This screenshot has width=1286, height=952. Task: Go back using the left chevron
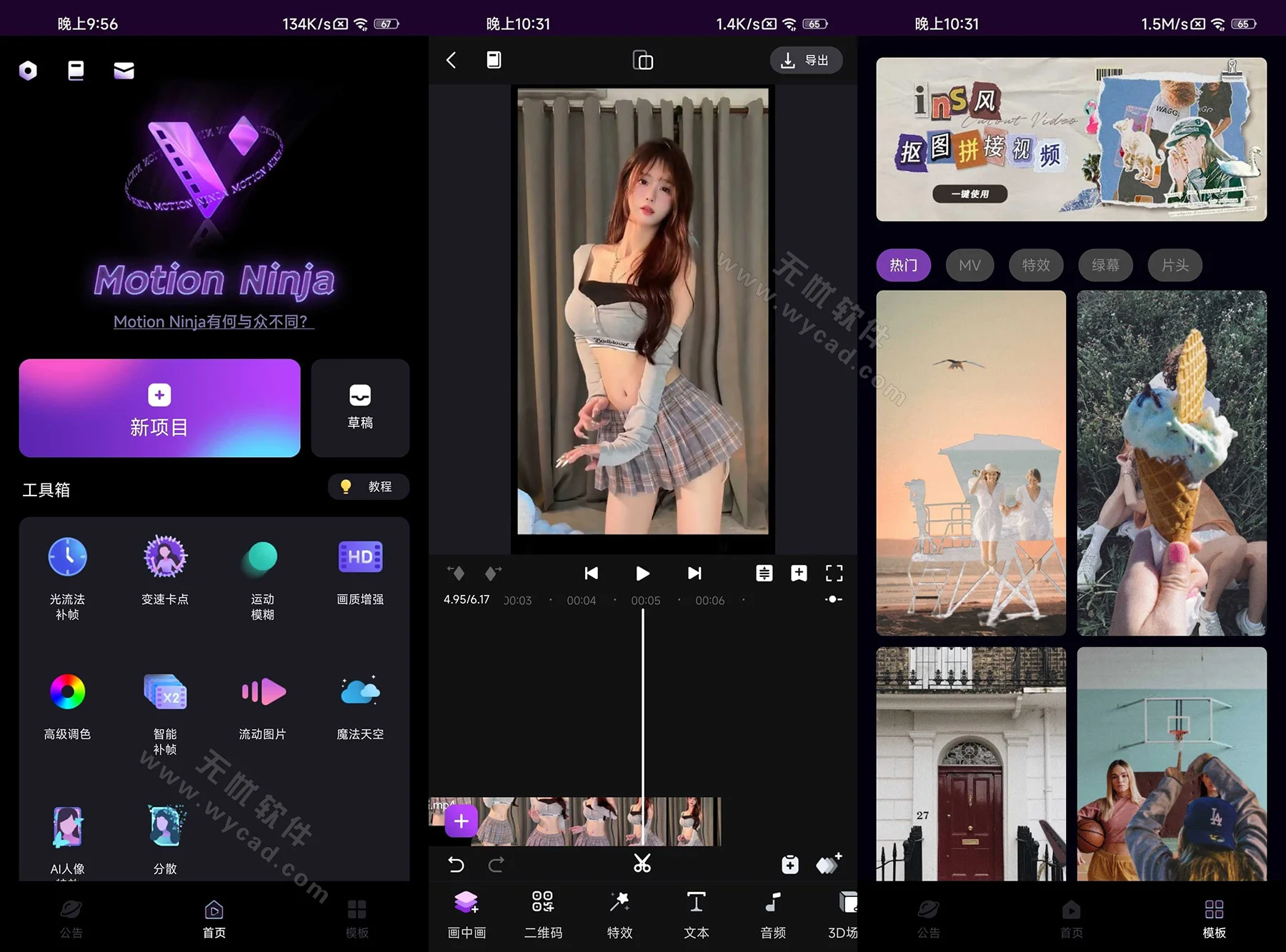451,60
